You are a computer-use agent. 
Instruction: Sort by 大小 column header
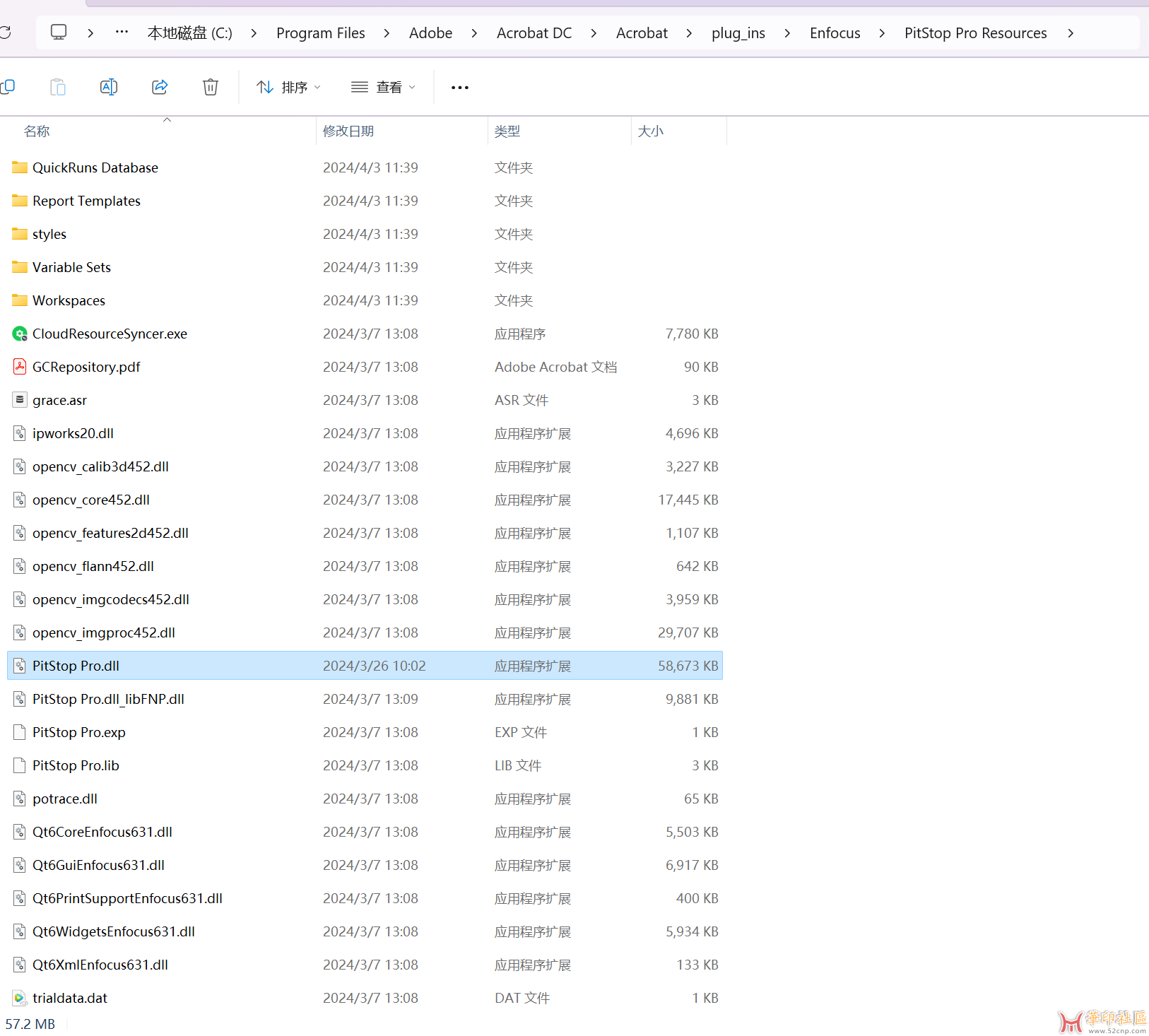pyautogui.click(x=651, y=131)
